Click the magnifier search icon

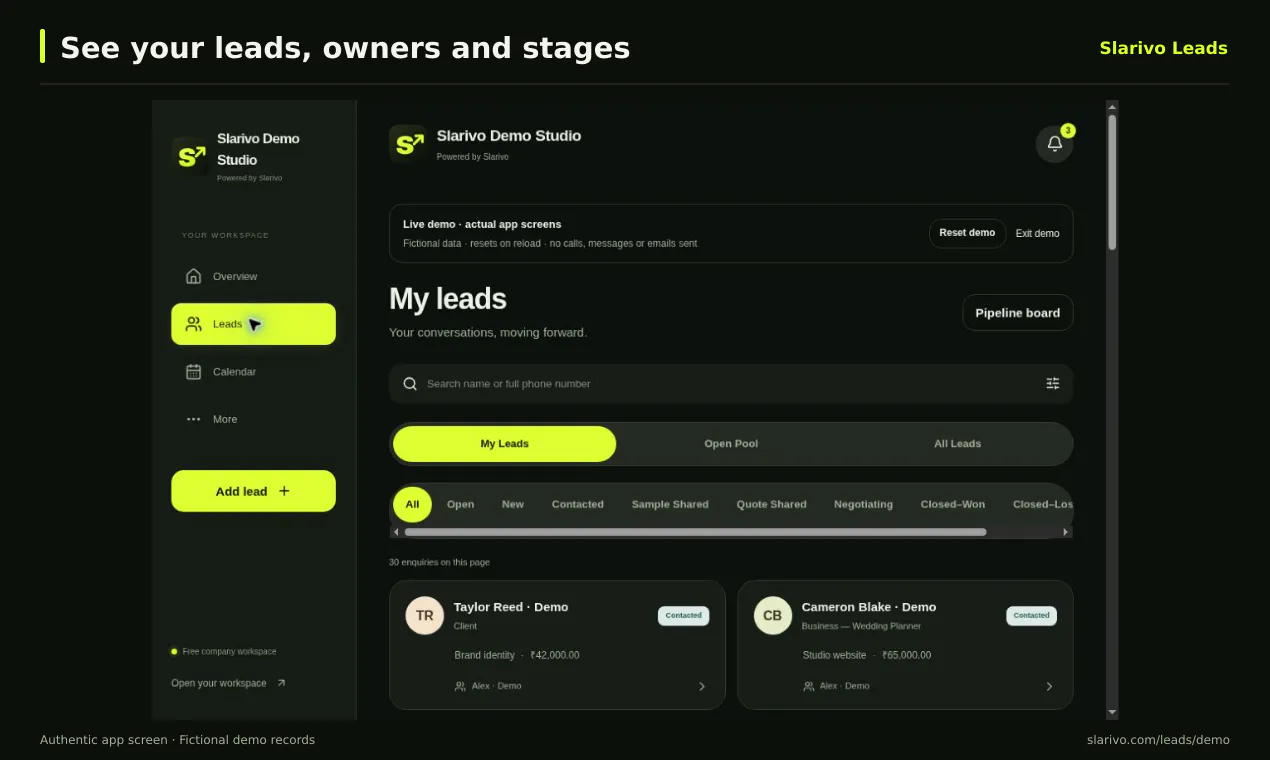[x=410, y=383]
